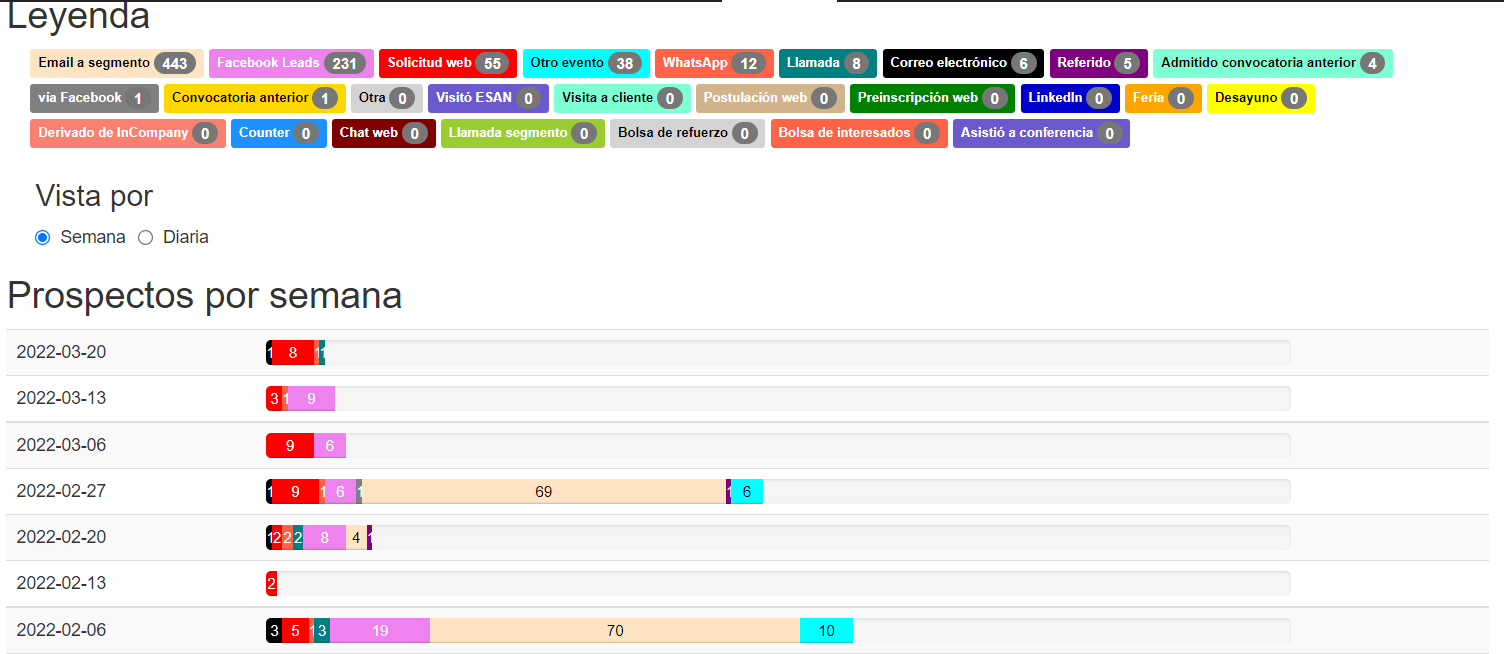The width and height of the screenshot is (1504, 654).
Task: Click the Vista por heading
Action: [x=94, y=194]
